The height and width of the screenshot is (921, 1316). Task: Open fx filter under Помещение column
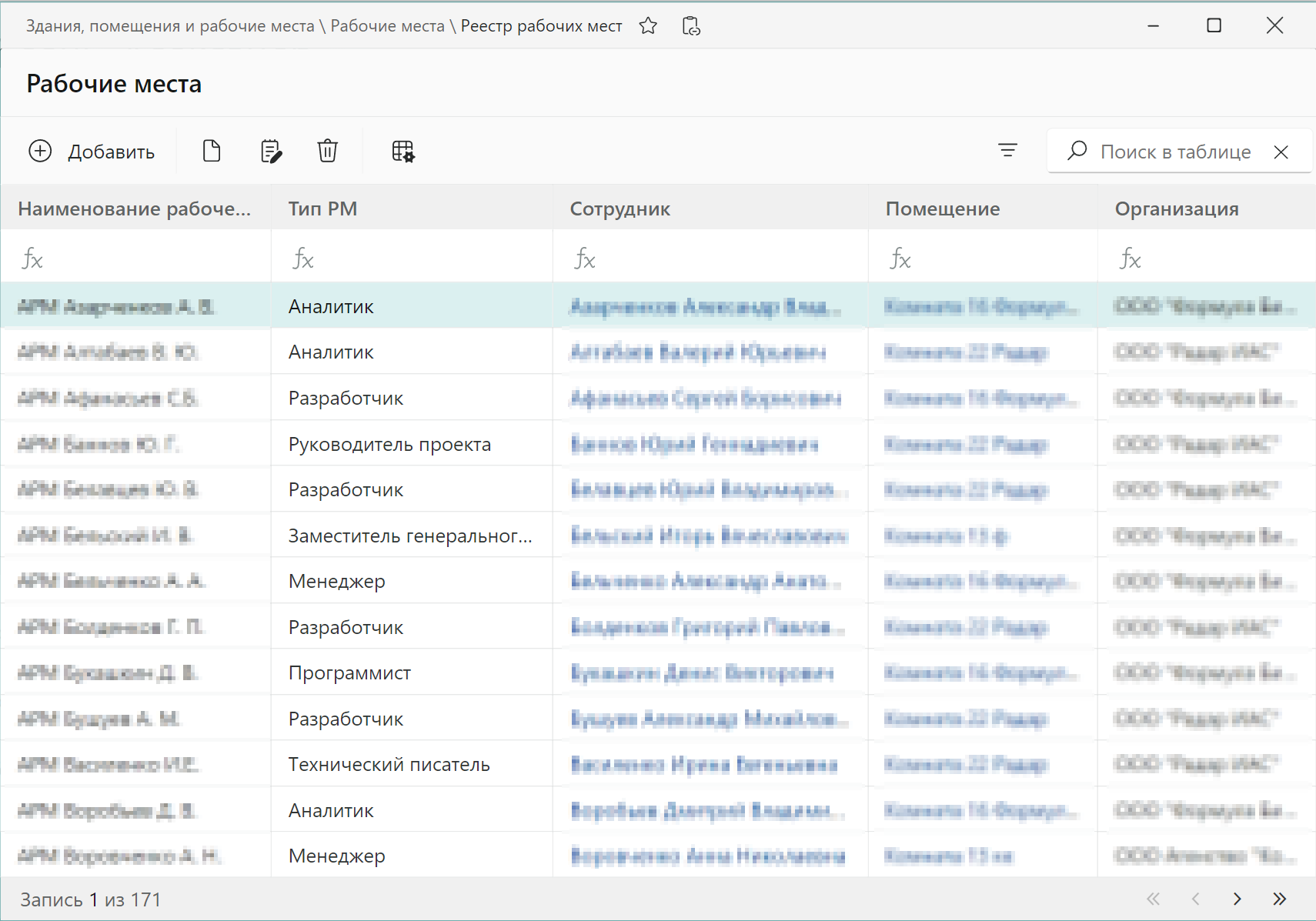[x=900, y=259]
